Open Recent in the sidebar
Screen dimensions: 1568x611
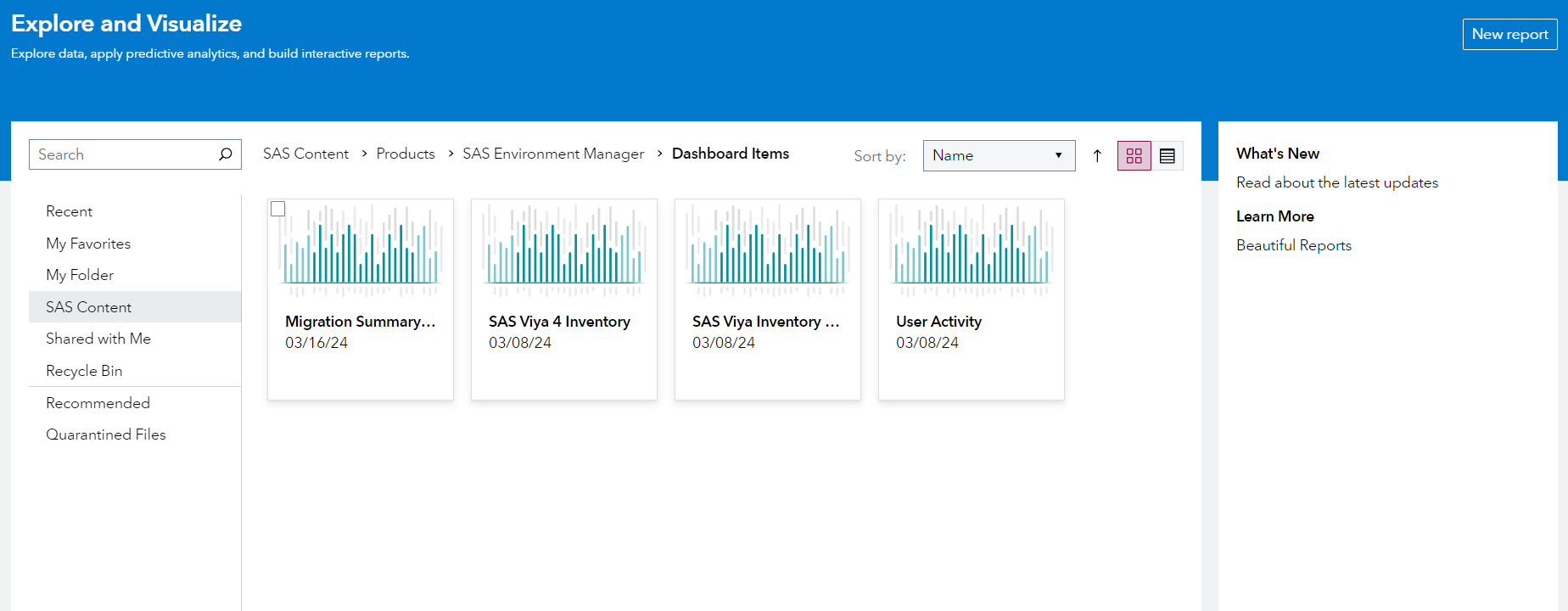pyautogui.click(x=69, y=211)
